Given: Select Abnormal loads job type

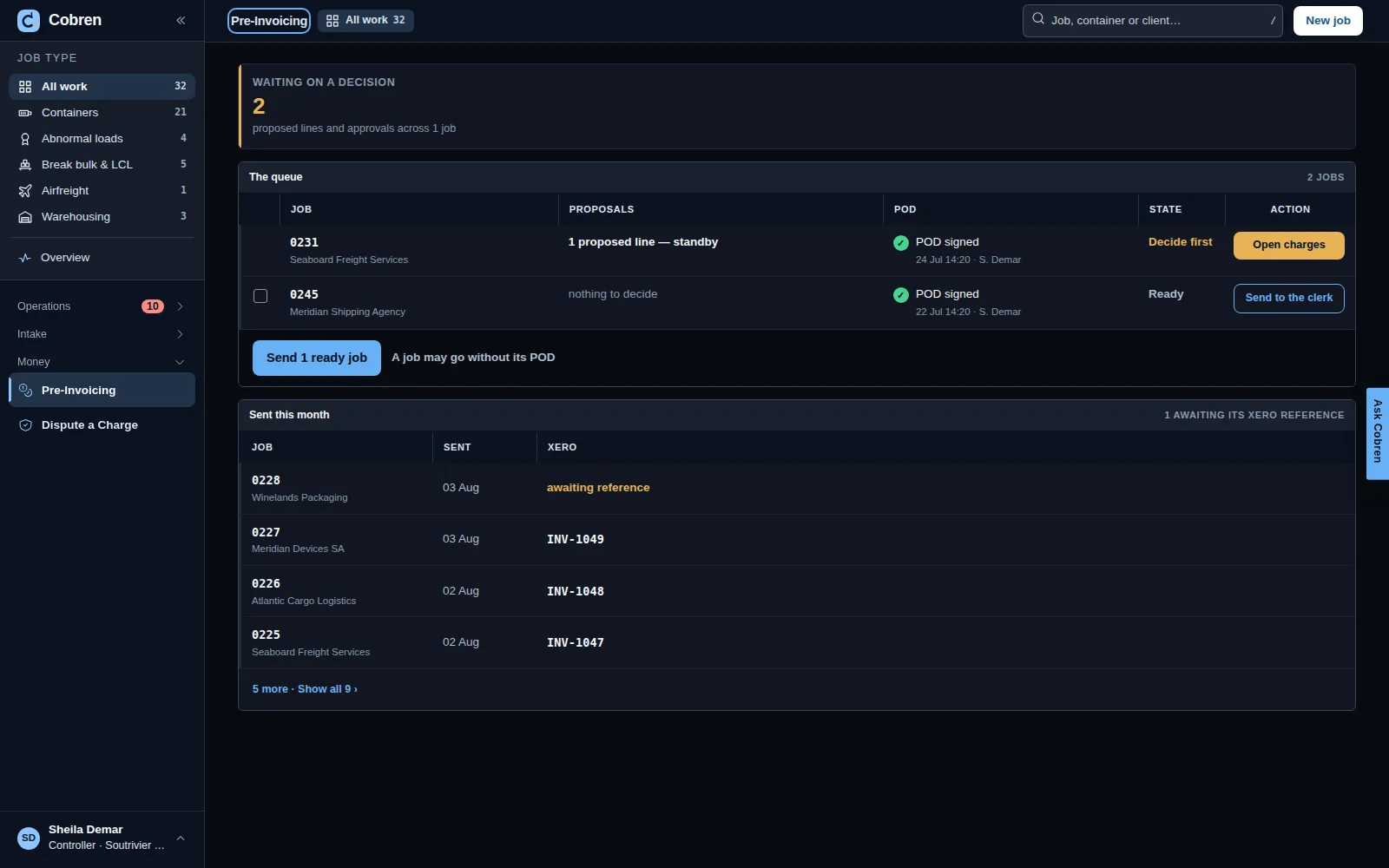Looking at the screenshot, I should pos(102,139).
